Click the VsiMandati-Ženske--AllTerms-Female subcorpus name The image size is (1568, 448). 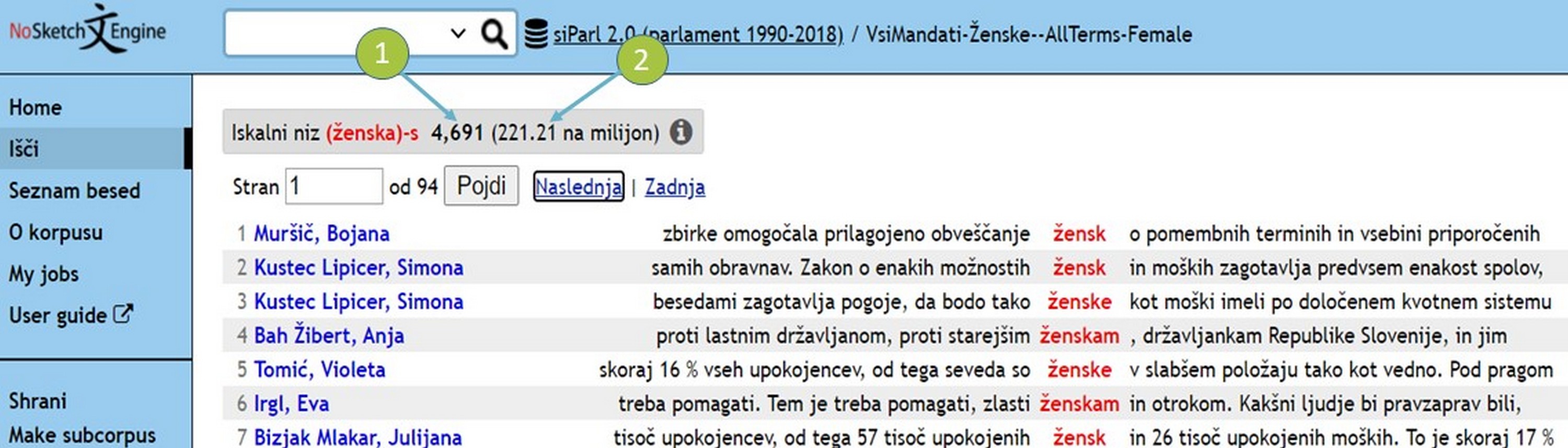pyautogui.click(x=1029, y=34)
